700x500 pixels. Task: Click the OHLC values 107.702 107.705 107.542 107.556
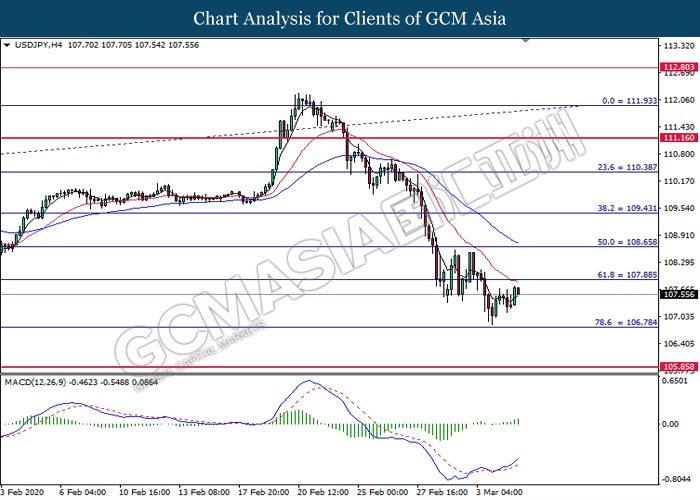click(133, 45)
